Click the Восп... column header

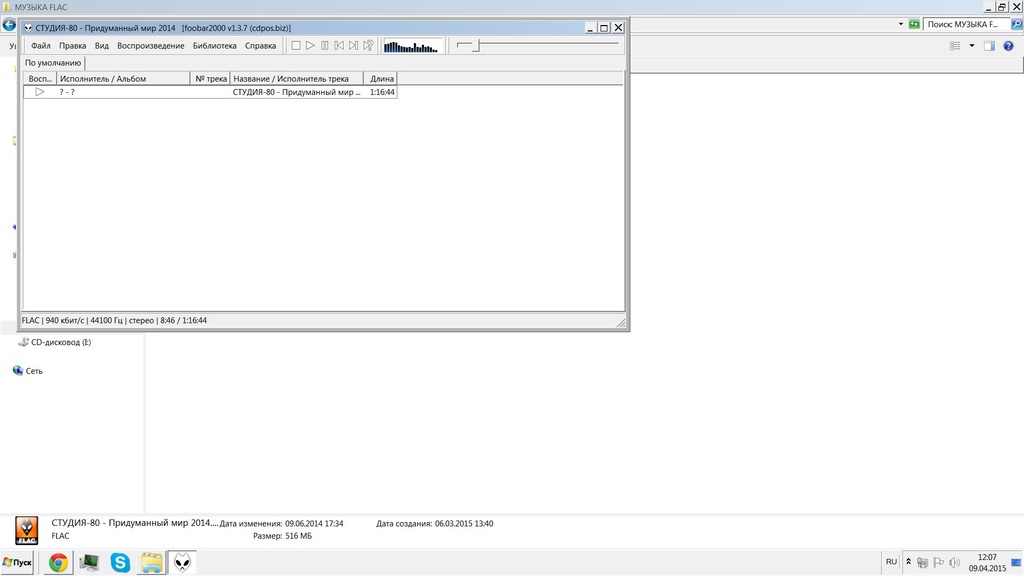[40, 78]
